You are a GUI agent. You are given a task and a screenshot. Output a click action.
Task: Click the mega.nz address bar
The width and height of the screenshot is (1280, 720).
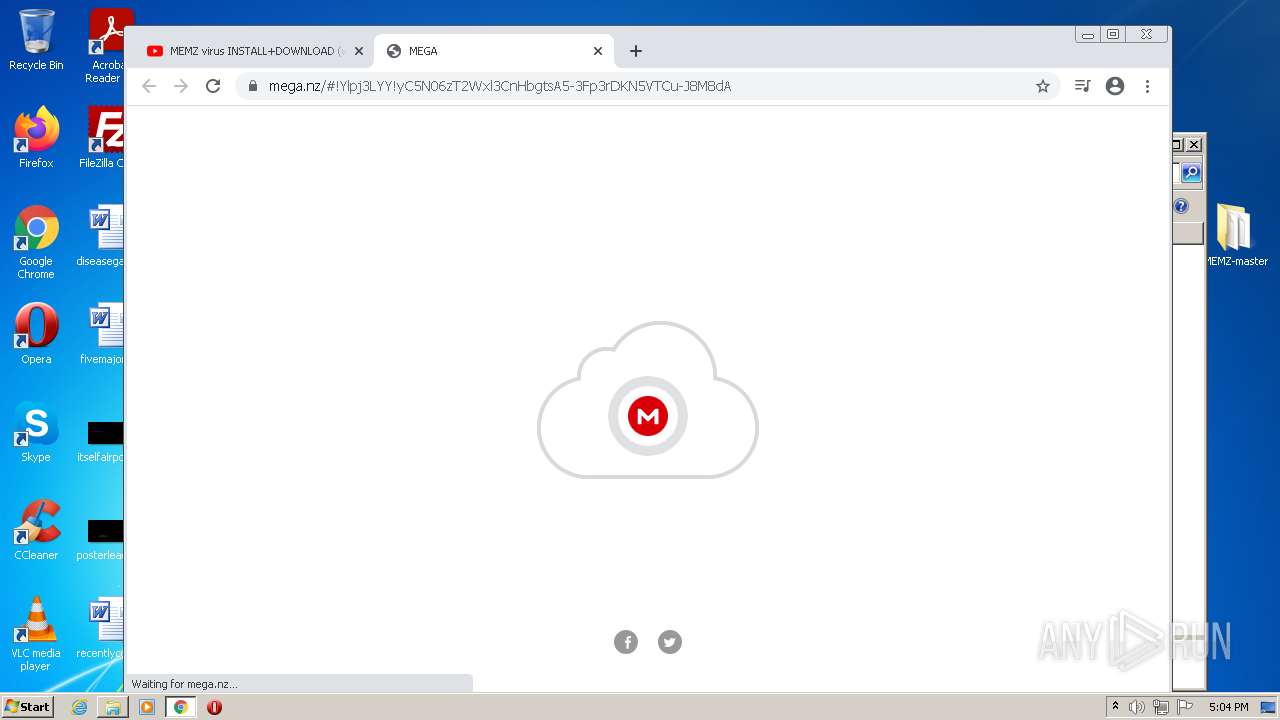[x=647, y=86]
